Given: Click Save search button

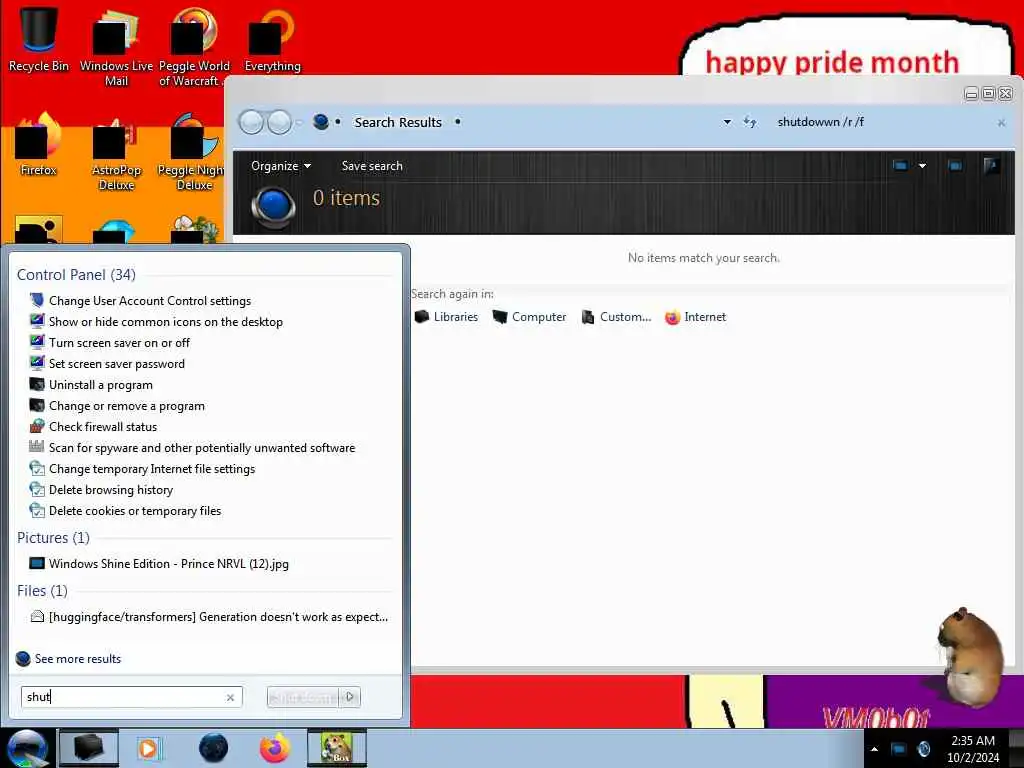Looking at the screenshot, I should 372,166.
